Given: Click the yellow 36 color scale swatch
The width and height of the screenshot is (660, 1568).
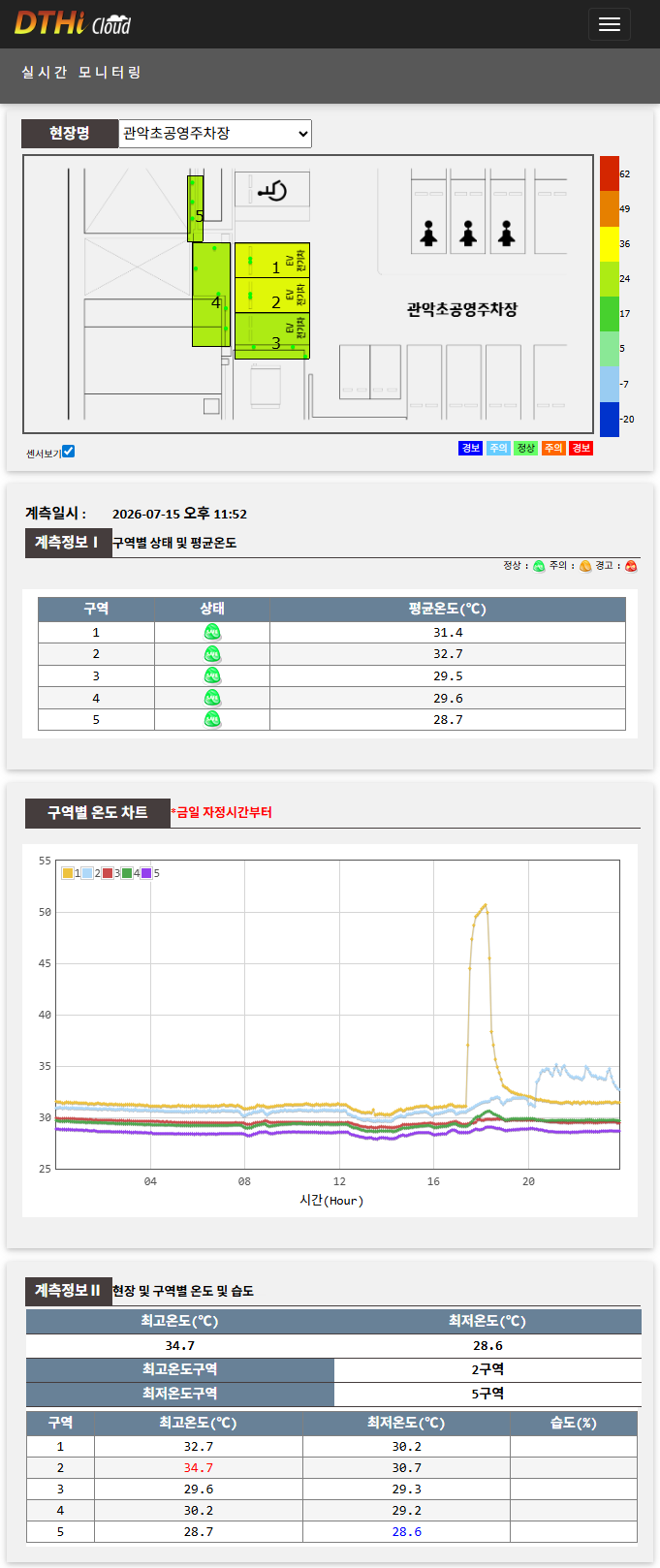Looking at the screenshot, I should 609,244.
